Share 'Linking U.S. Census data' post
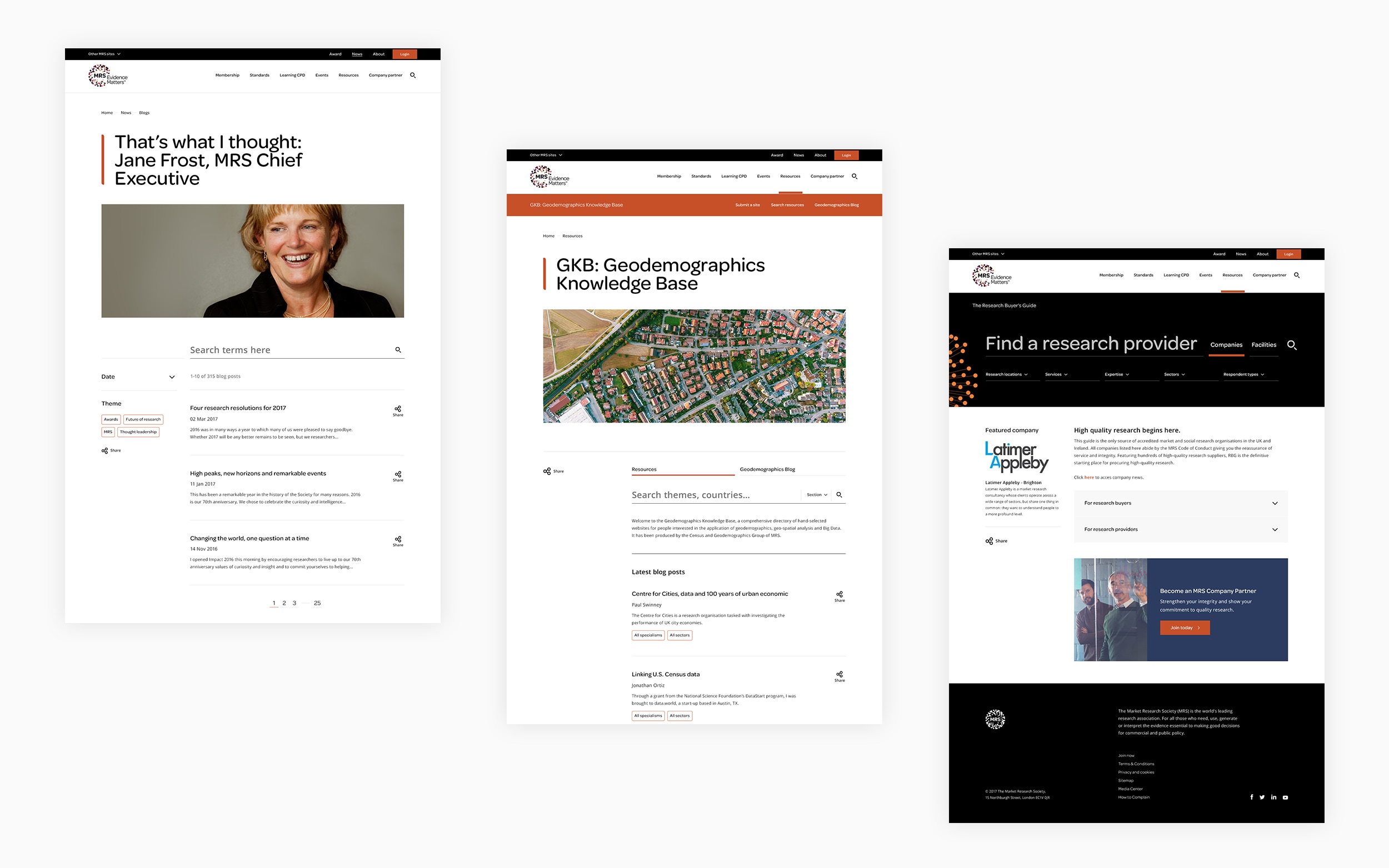 (x=840, y=676)
